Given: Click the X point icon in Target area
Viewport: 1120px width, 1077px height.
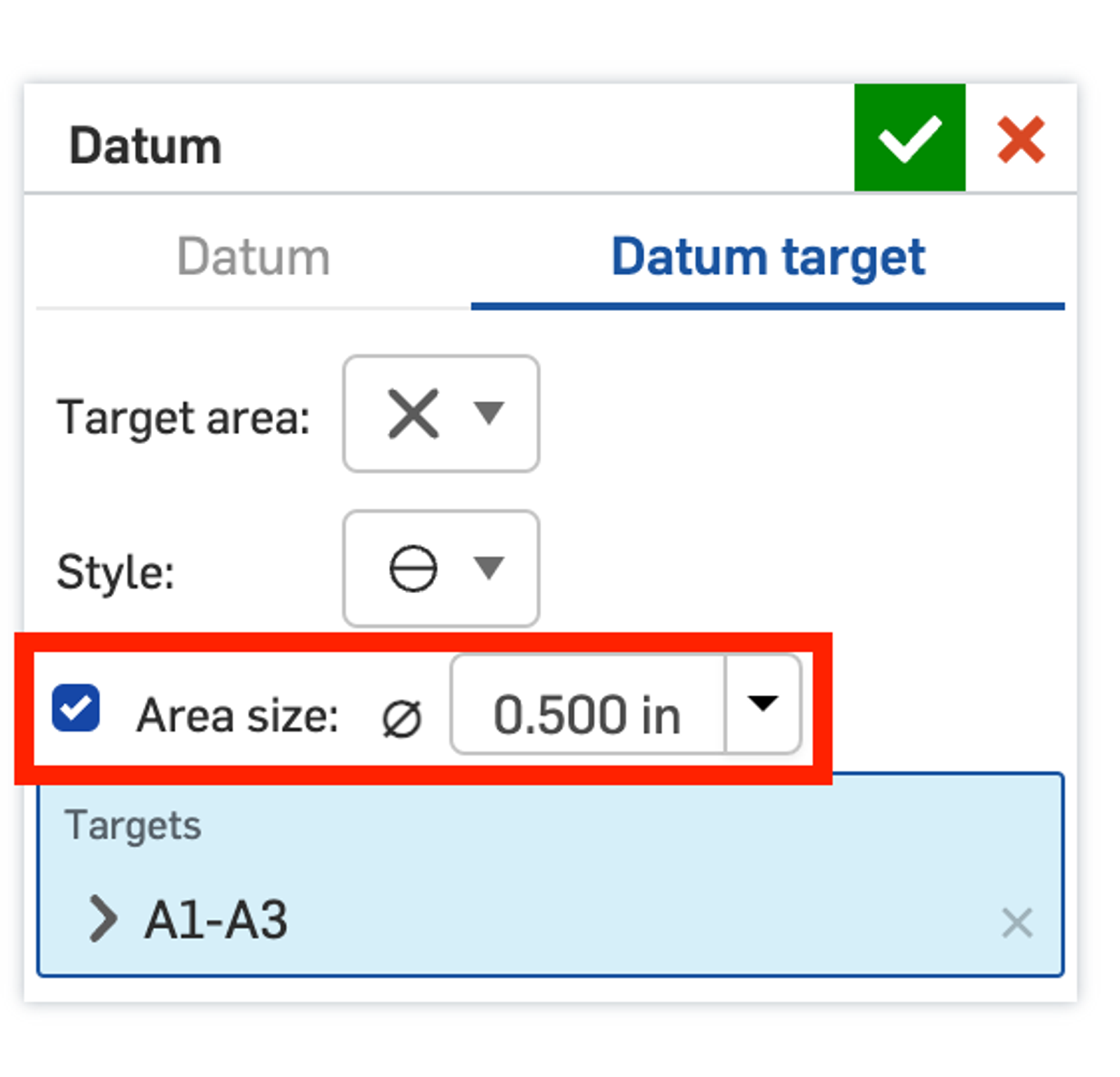Looking at the screenshot, I should pos(413,414).
